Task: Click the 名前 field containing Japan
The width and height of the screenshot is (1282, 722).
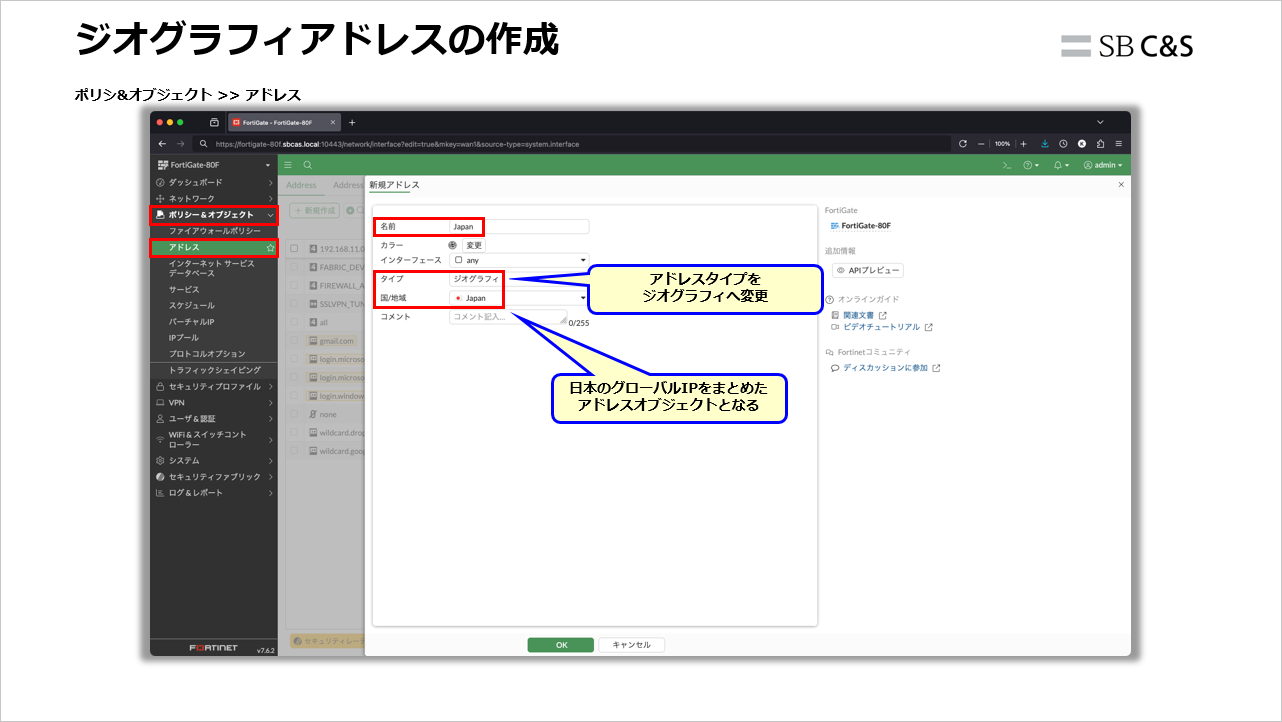Action: click(x=519, y=227)
